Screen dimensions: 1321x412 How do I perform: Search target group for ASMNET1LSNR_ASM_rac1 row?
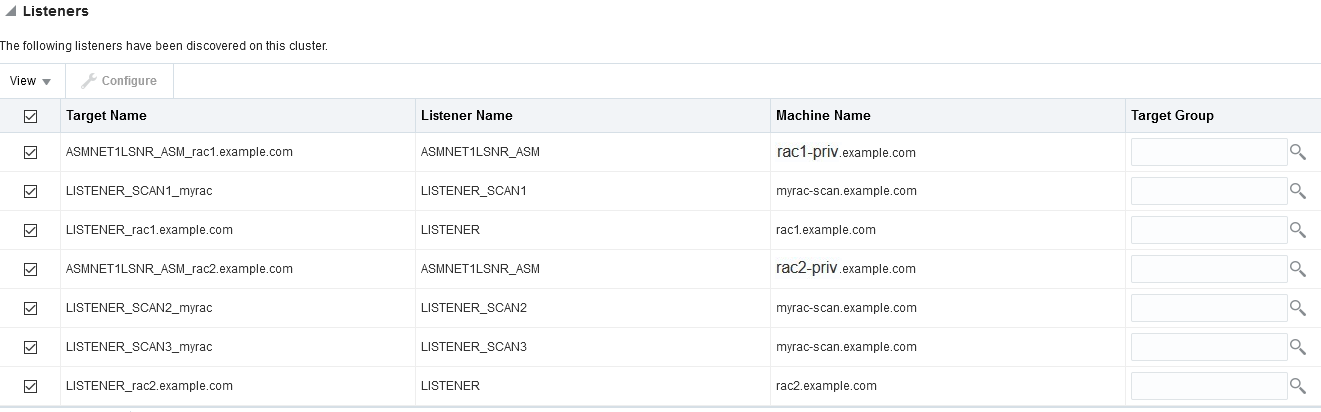point(1298,152)
